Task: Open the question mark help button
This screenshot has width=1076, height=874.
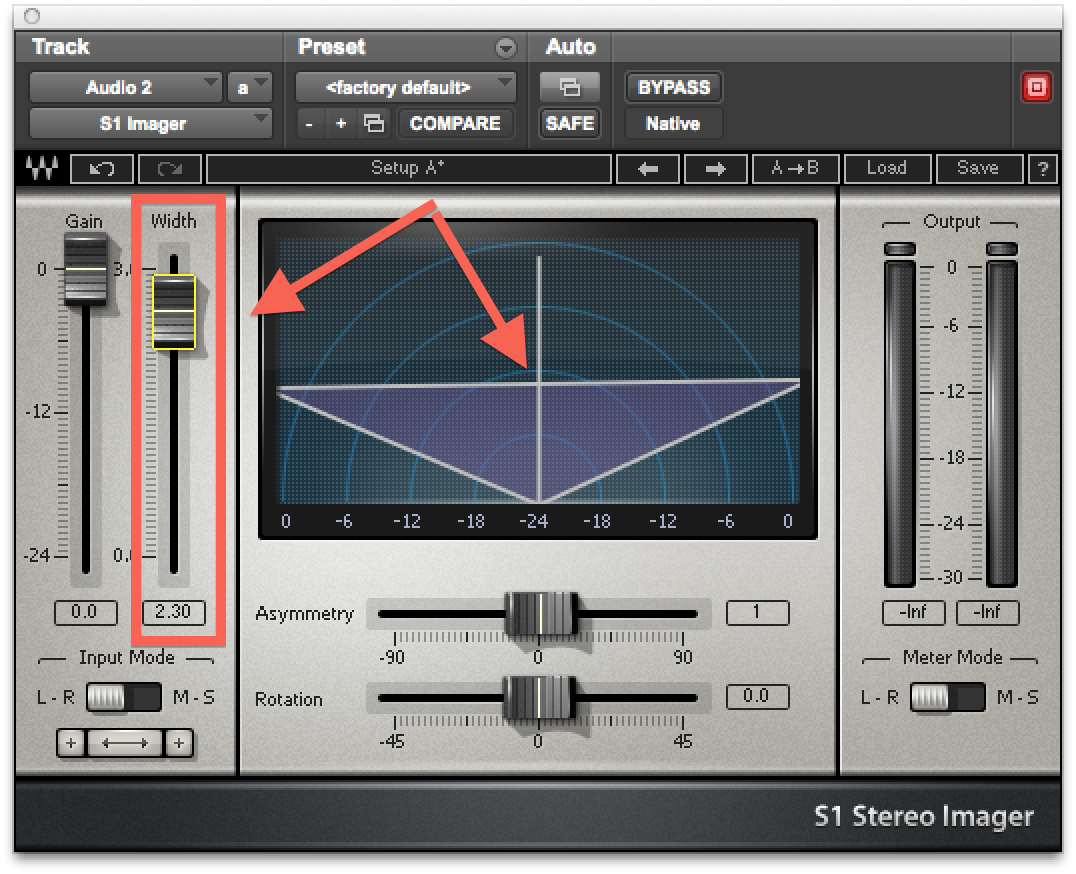Action: (x=1043, y=169)
